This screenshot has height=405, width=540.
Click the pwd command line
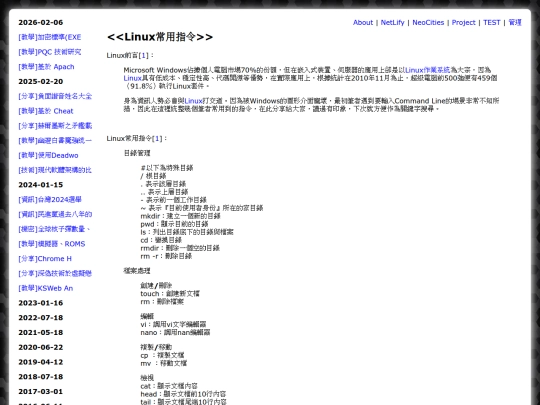[174, 224]
